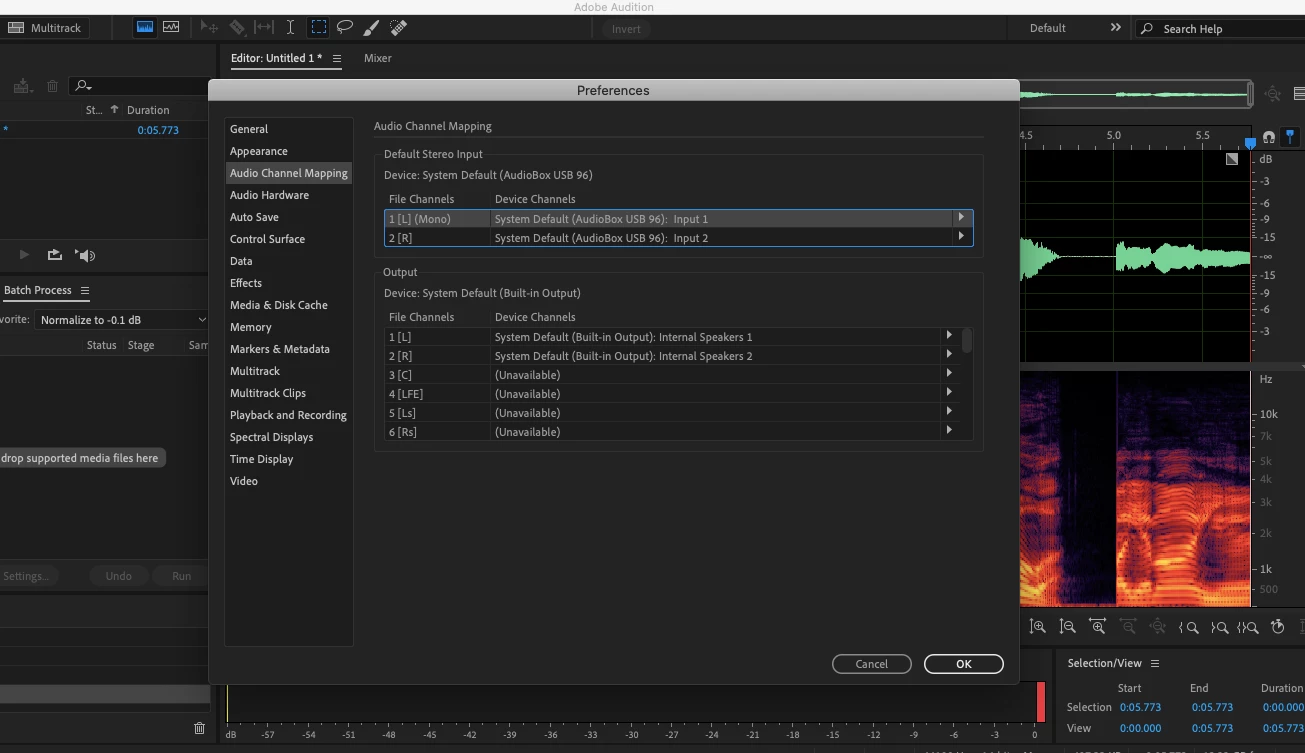Click Zoom In at Out Point icon

[x=1219, y=627]
